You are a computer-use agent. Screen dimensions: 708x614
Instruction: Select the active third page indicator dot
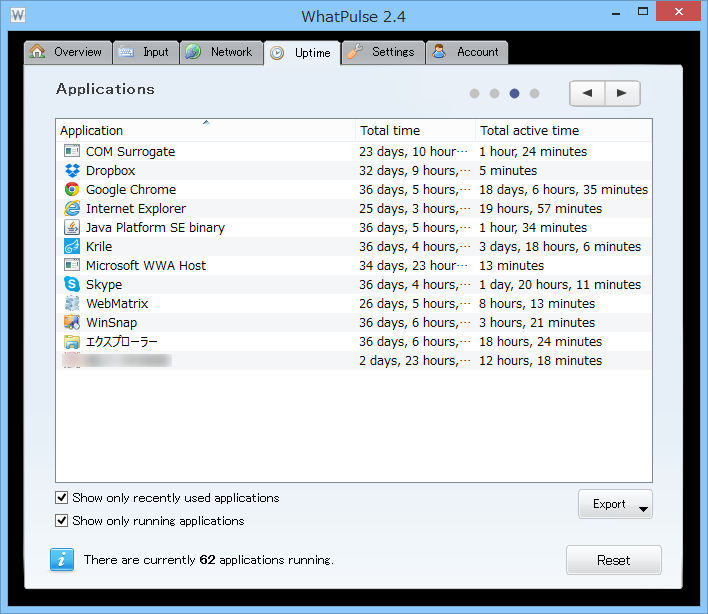(514, 93)
